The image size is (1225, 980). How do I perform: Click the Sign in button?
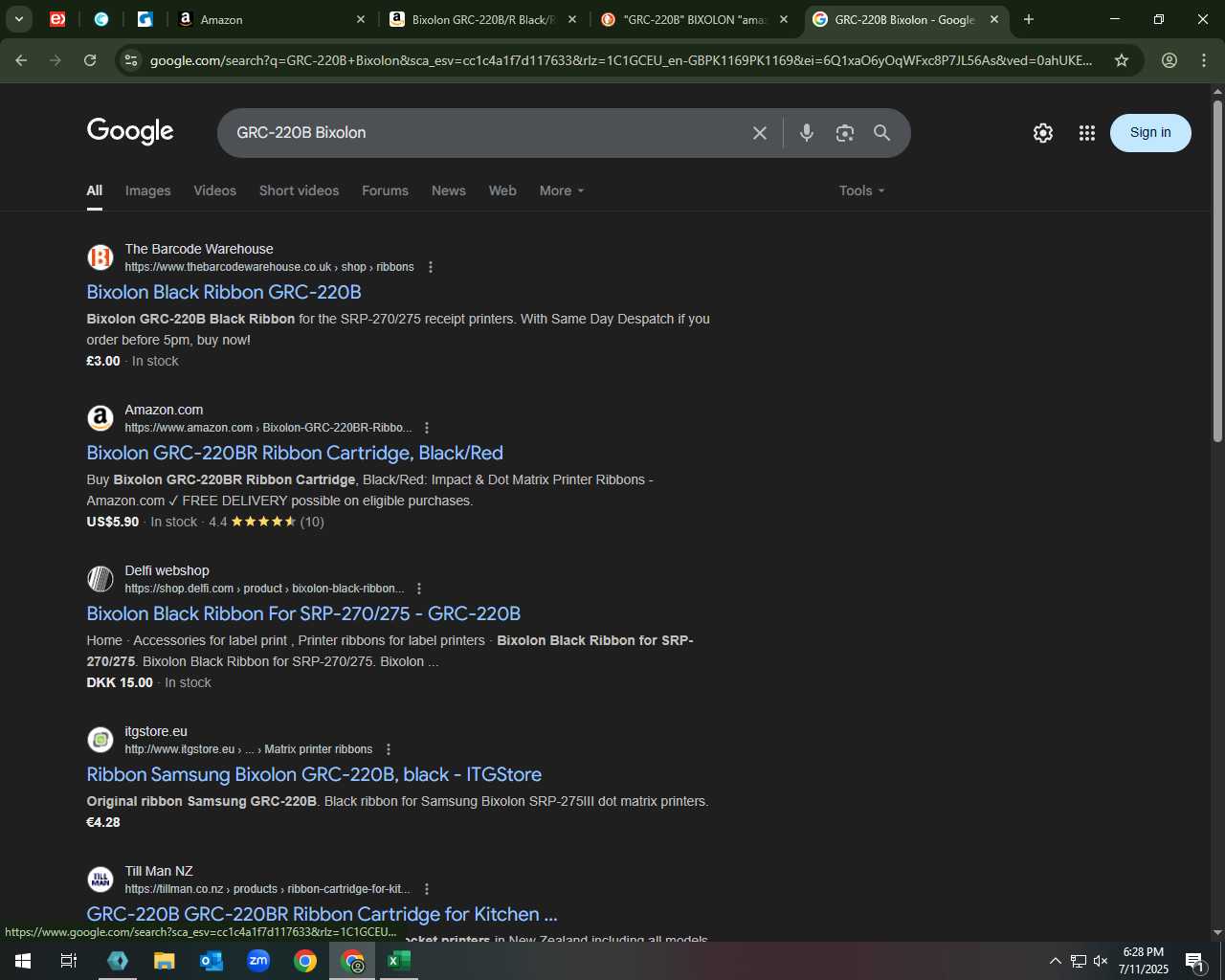1150,133
